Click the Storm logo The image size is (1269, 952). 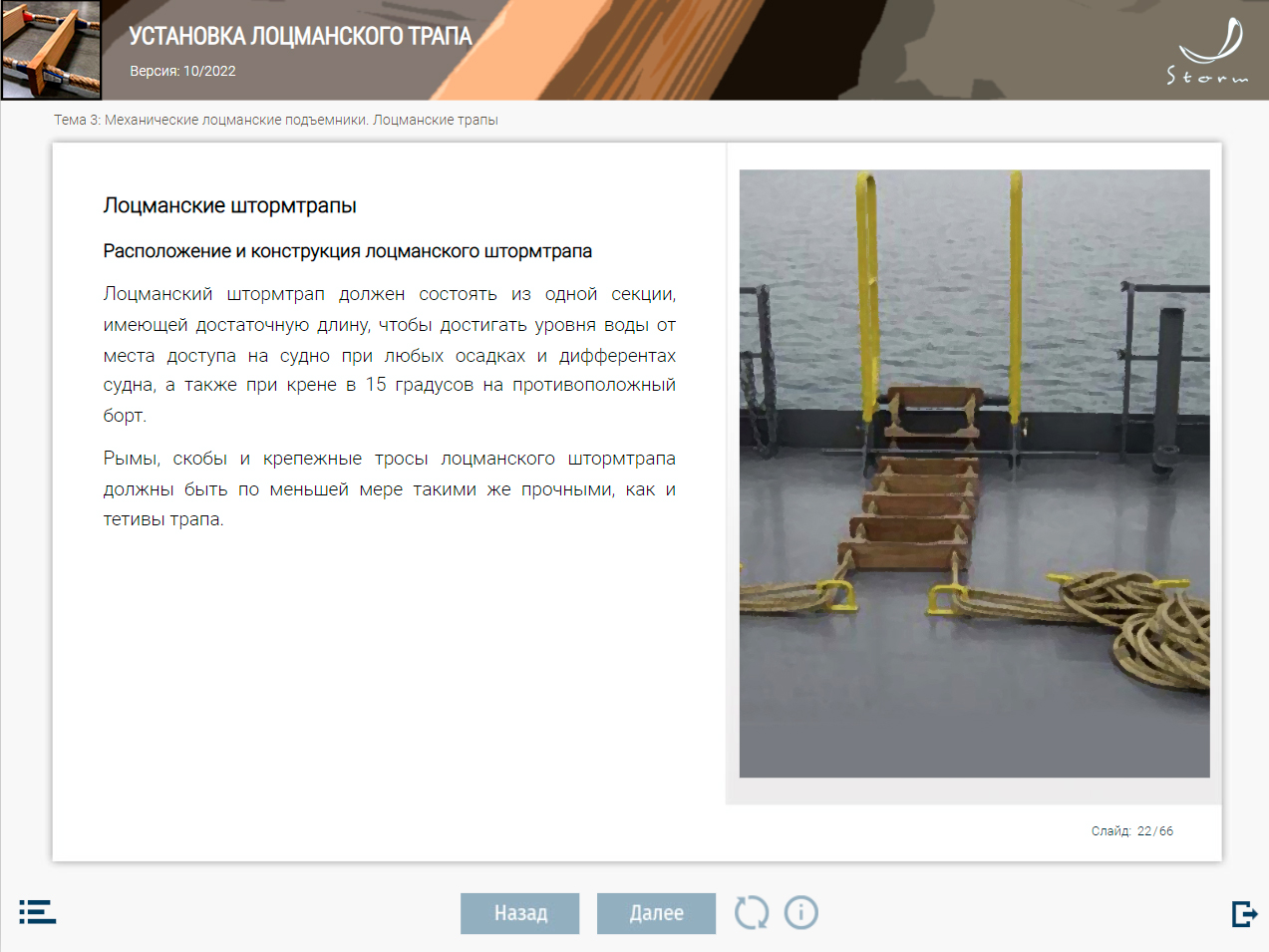tap(1208, 51)
